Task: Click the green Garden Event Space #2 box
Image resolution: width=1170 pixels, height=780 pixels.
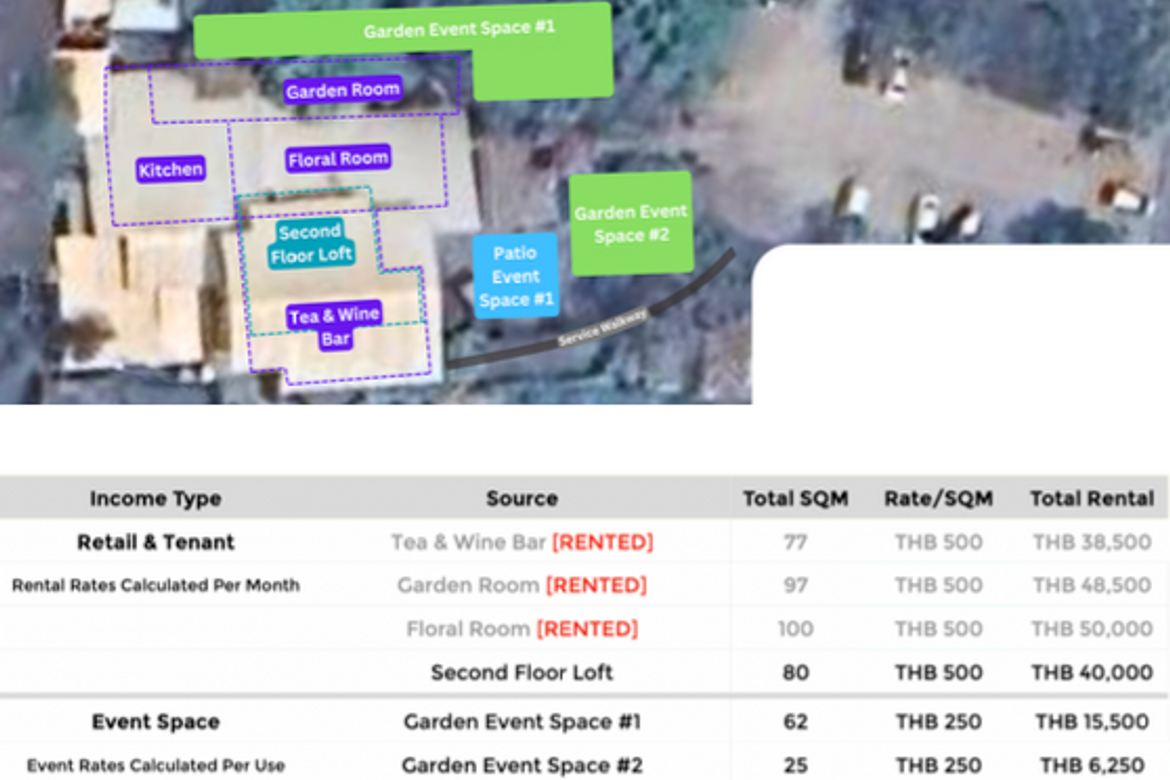Action: (630, 224)
